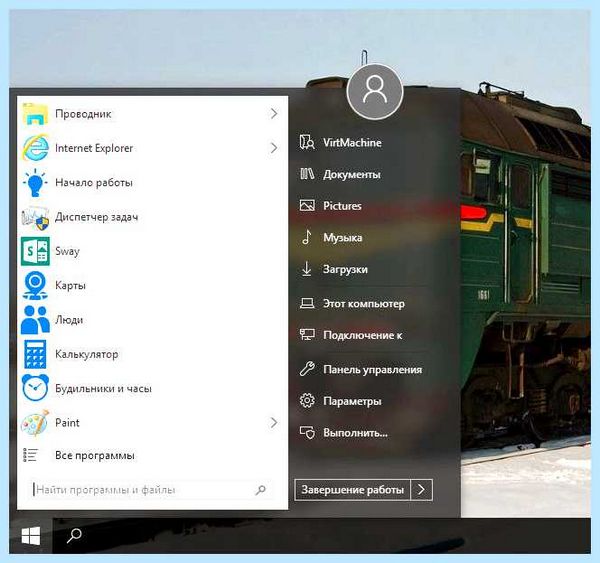
Task: Select the Internet Explorer menu entry
Action: pyautogui.click(x=152, y=148)
